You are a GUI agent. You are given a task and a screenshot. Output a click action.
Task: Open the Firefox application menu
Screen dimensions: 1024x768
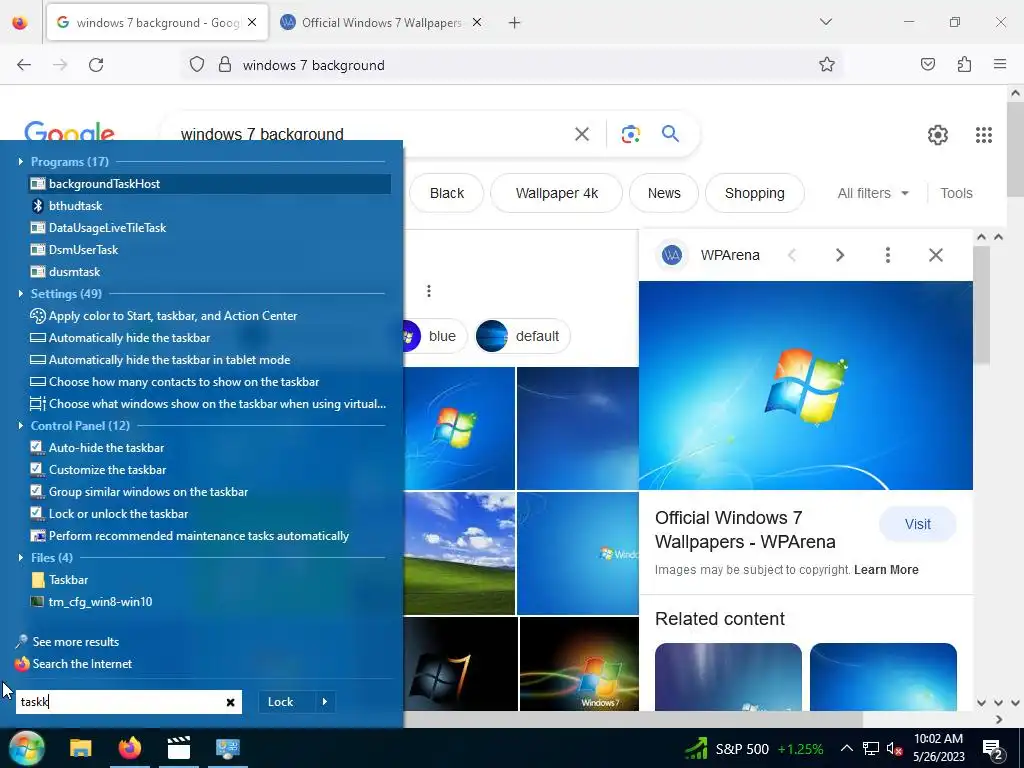pos(1000,64)
